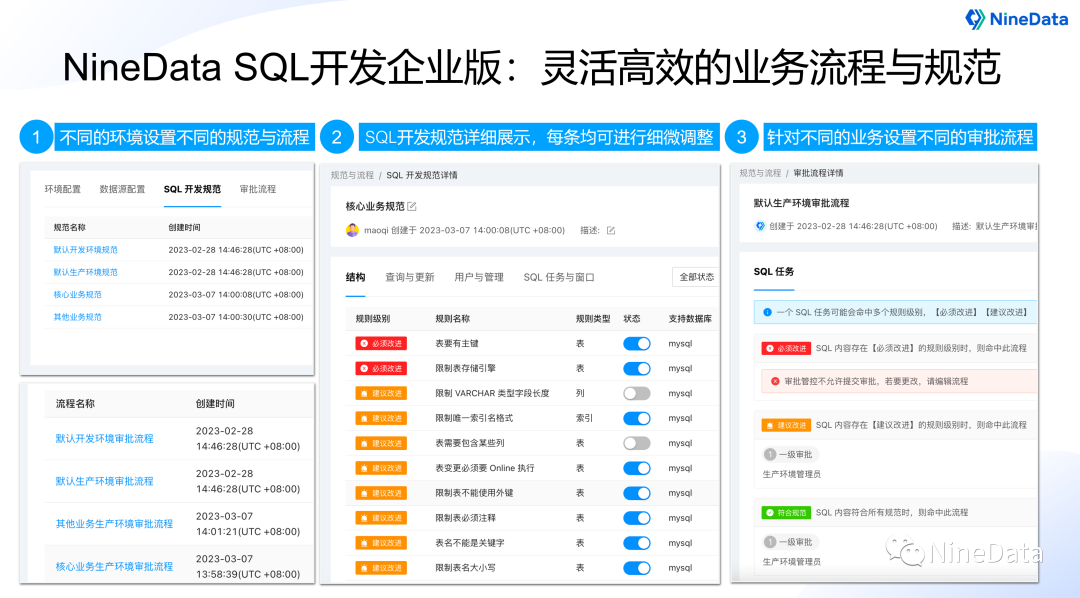Click 建议改进 badge on 表变更必须要 Online 执行 row
The image size is (1080, 598).
pos(381,468)
